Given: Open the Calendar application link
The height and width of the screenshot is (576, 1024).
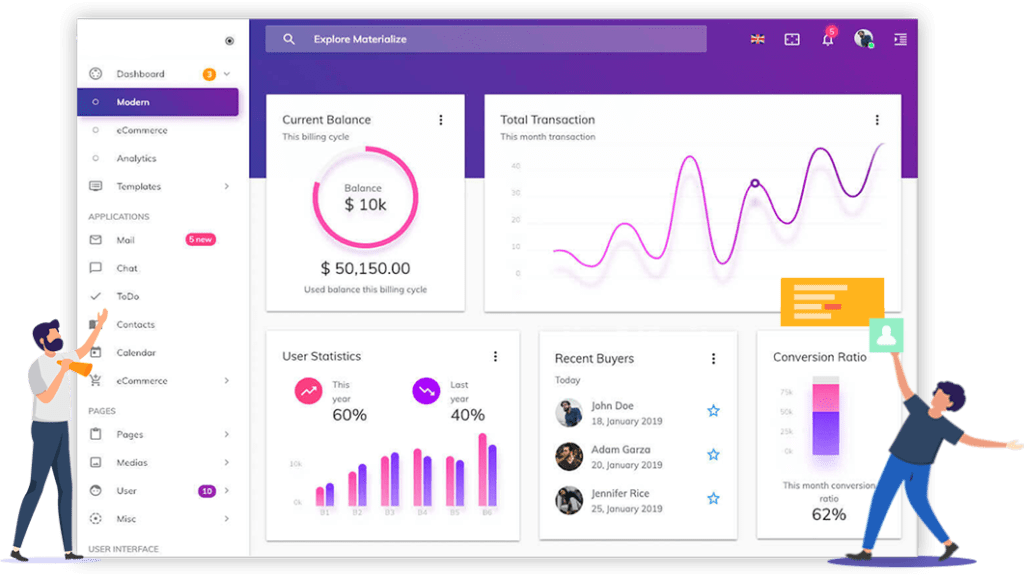Looking at the screenshot, I should [136, 353].
